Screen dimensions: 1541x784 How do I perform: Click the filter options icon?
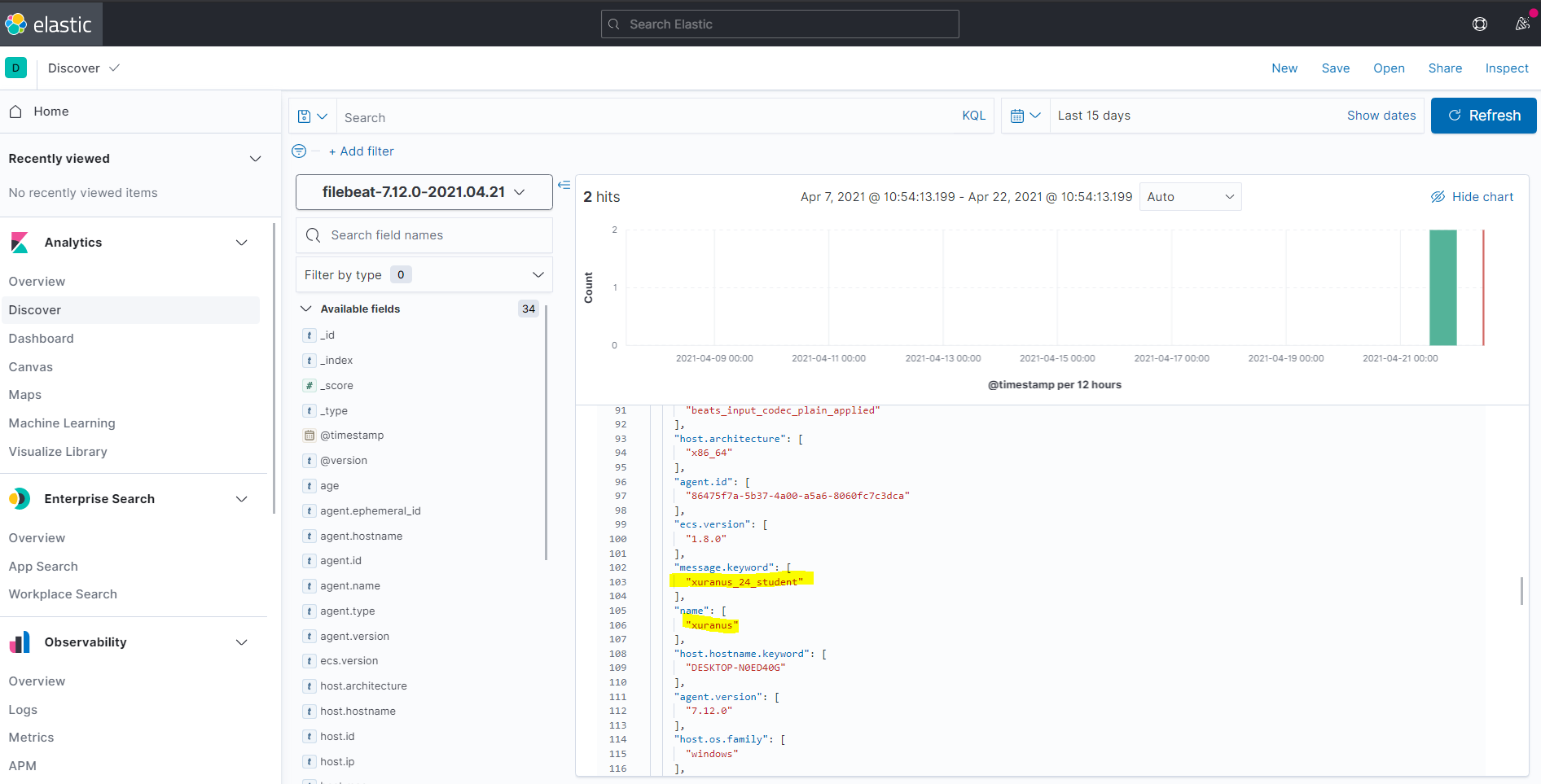299,151
